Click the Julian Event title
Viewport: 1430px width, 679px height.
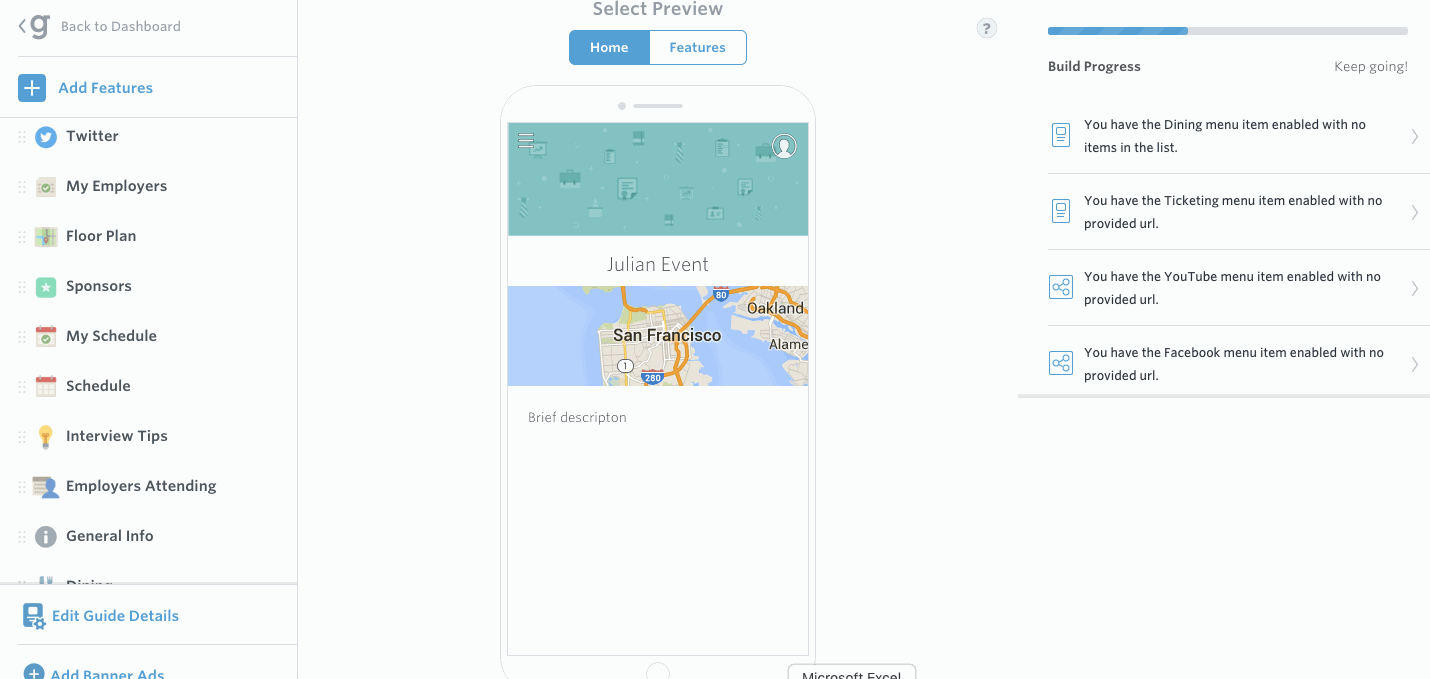(658, 265)
